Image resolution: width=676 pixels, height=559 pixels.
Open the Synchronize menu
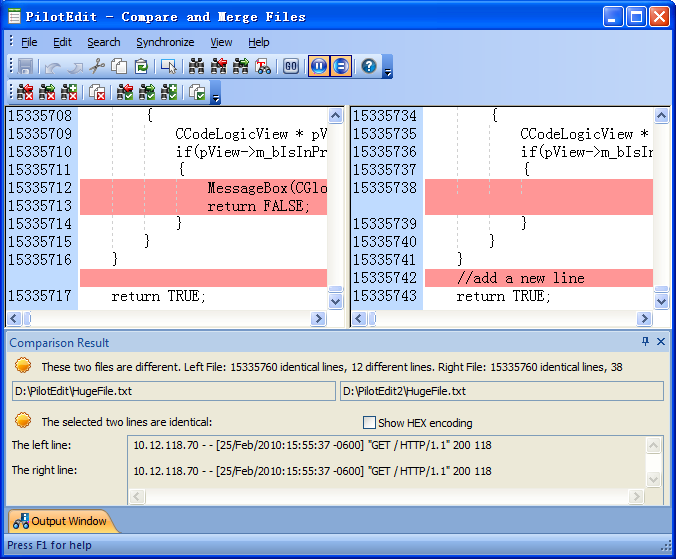[x=165, y=42]
